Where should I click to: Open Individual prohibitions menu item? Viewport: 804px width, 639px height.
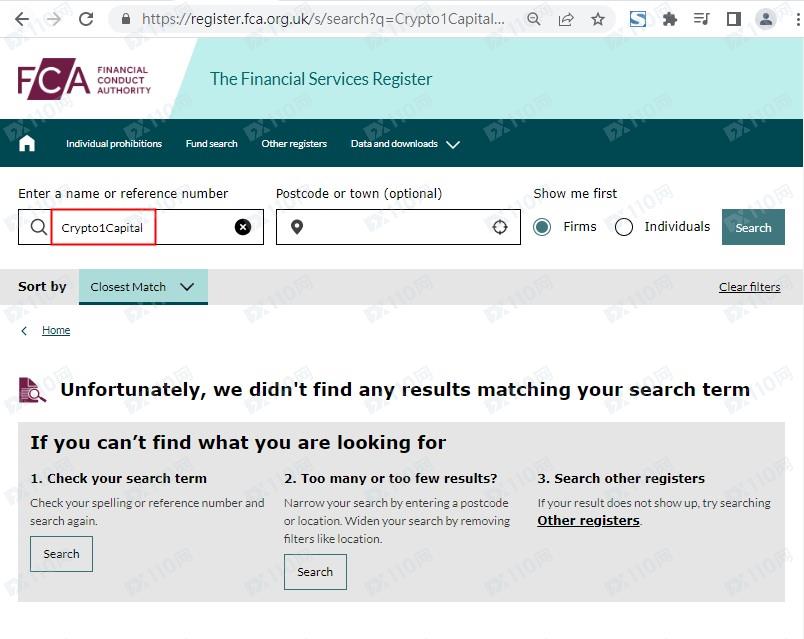[114, 144]
